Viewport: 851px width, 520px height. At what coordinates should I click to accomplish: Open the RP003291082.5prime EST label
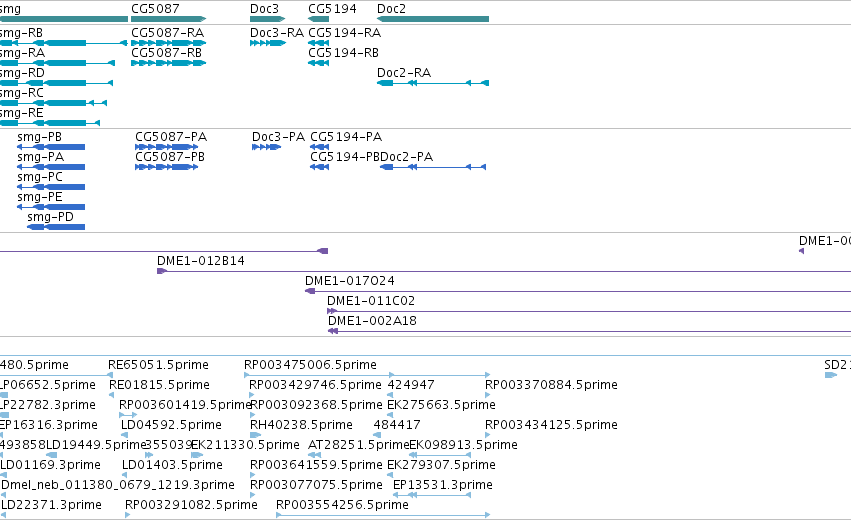(x=191, y=505)
